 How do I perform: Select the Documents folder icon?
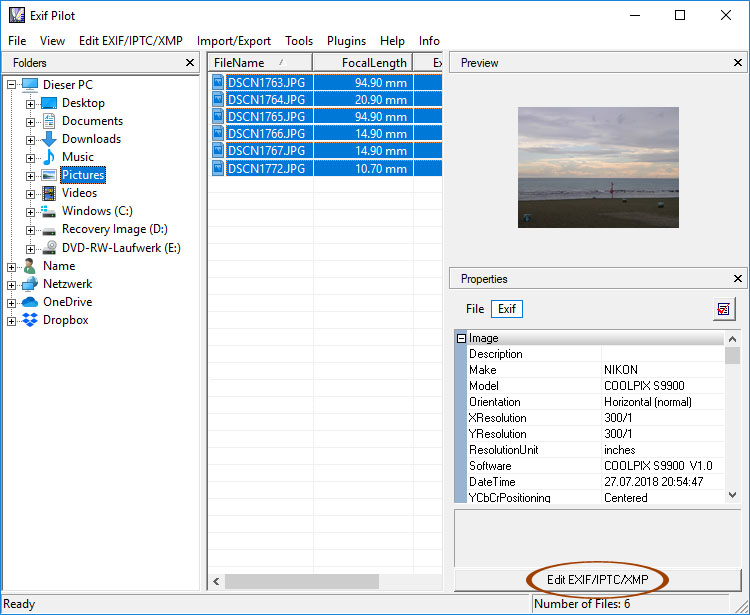[x=49, y=121]
